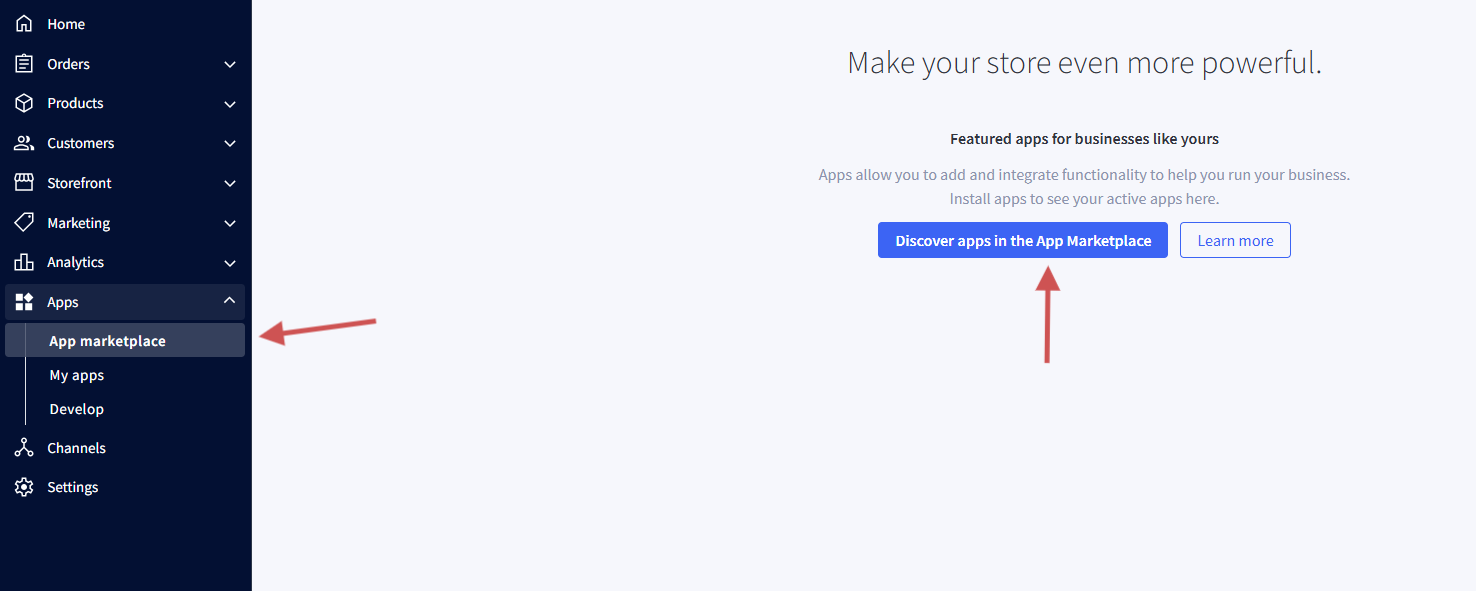The image size is (1476, 591).
Task: Click the Marketing tag icon
Action: 24,223
